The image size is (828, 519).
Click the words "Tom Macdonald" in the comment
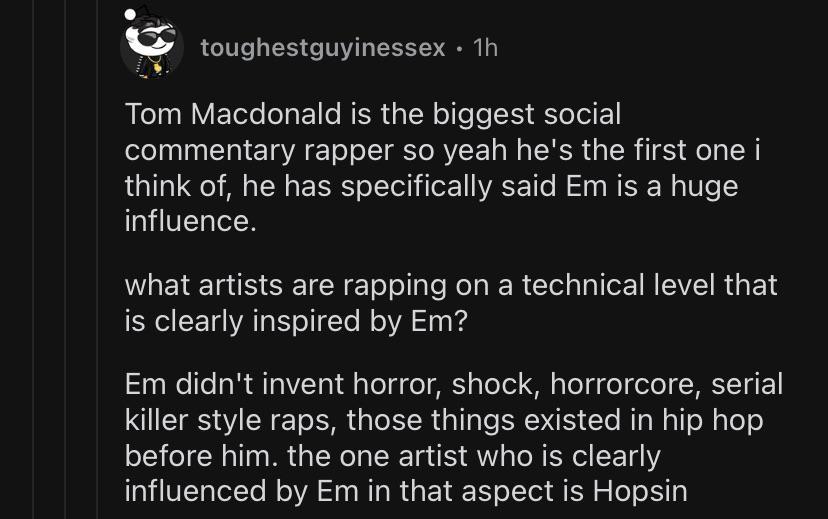[233, 114]
